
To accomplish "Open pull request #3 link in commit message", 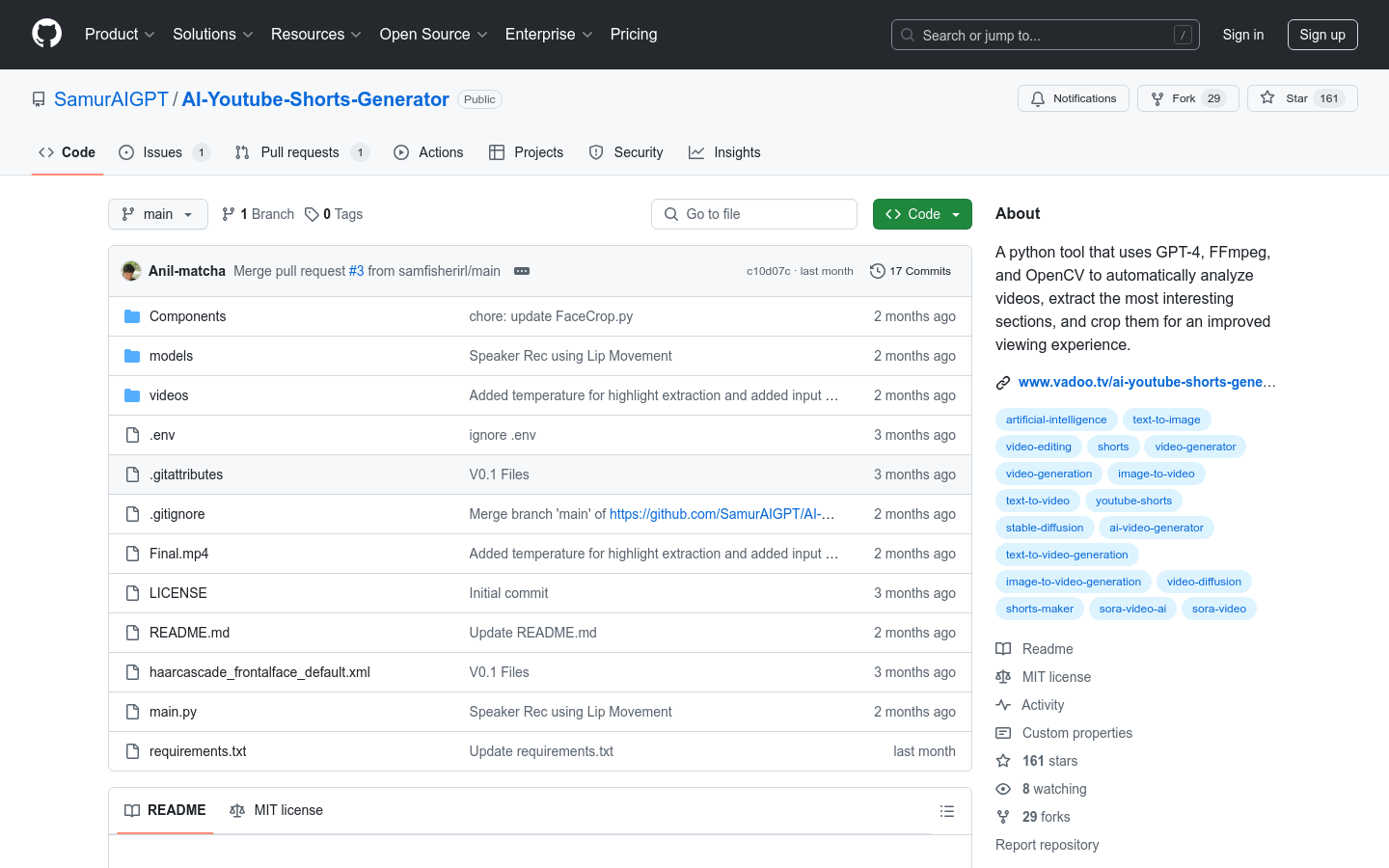I will click(356, 271).
